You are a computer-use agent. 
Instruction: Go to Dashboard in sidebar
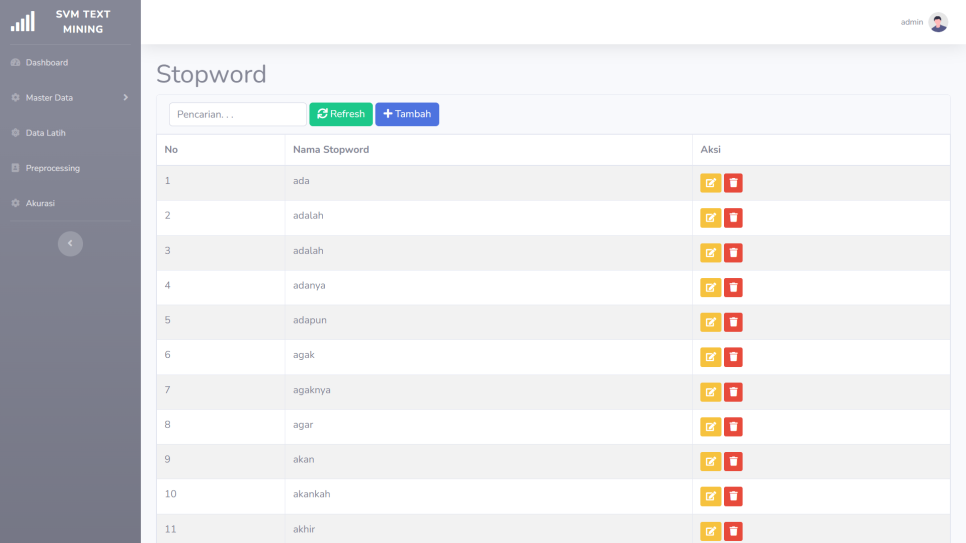click(46, 63)
